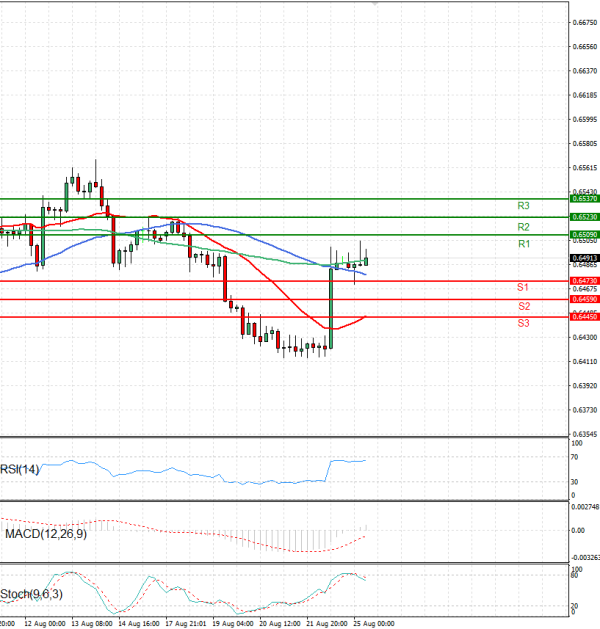Click the R3 resistance label
Image resolution: width=600 pixels, height=629 pixels.
[523, 206]
